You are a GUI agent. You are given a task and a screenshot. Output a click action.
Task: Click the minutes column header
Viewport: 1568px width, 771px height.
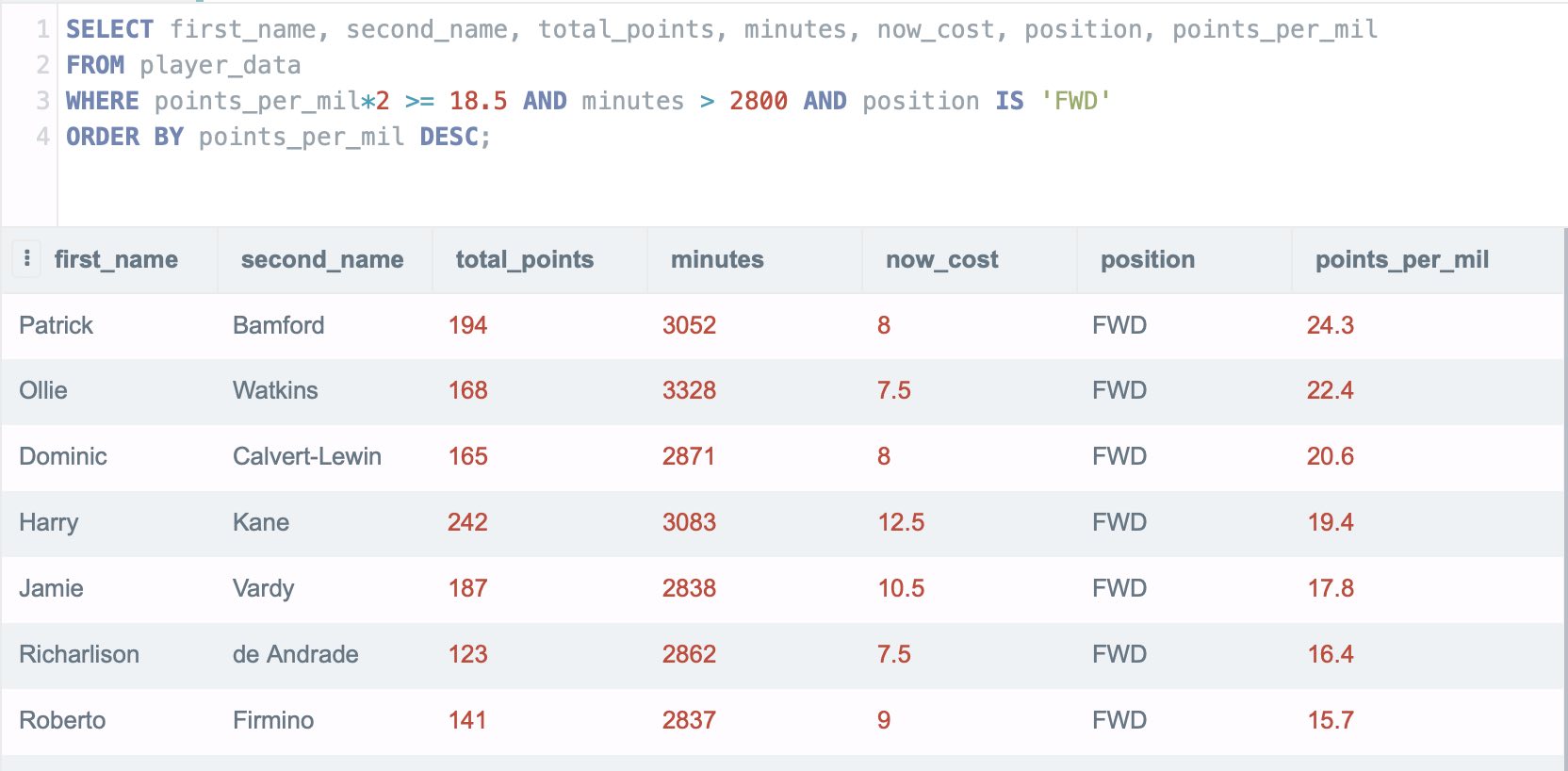click(717, 259)
